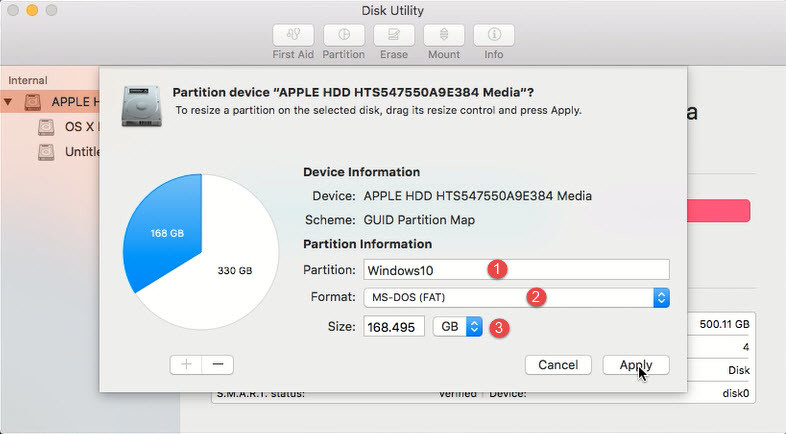Collapse the APPLE HDD disclosure triangle
This screenshot has width=786, height=434.
click(8, 102)
